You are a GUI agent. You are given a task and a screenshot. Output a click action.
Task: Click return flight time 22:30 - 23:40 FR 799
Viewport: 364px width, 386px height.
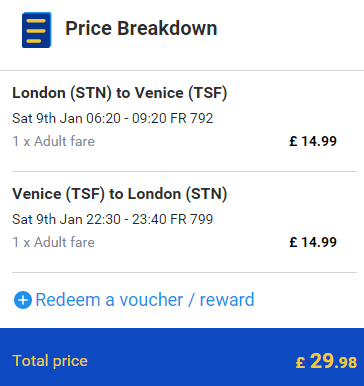coord(149,219)
